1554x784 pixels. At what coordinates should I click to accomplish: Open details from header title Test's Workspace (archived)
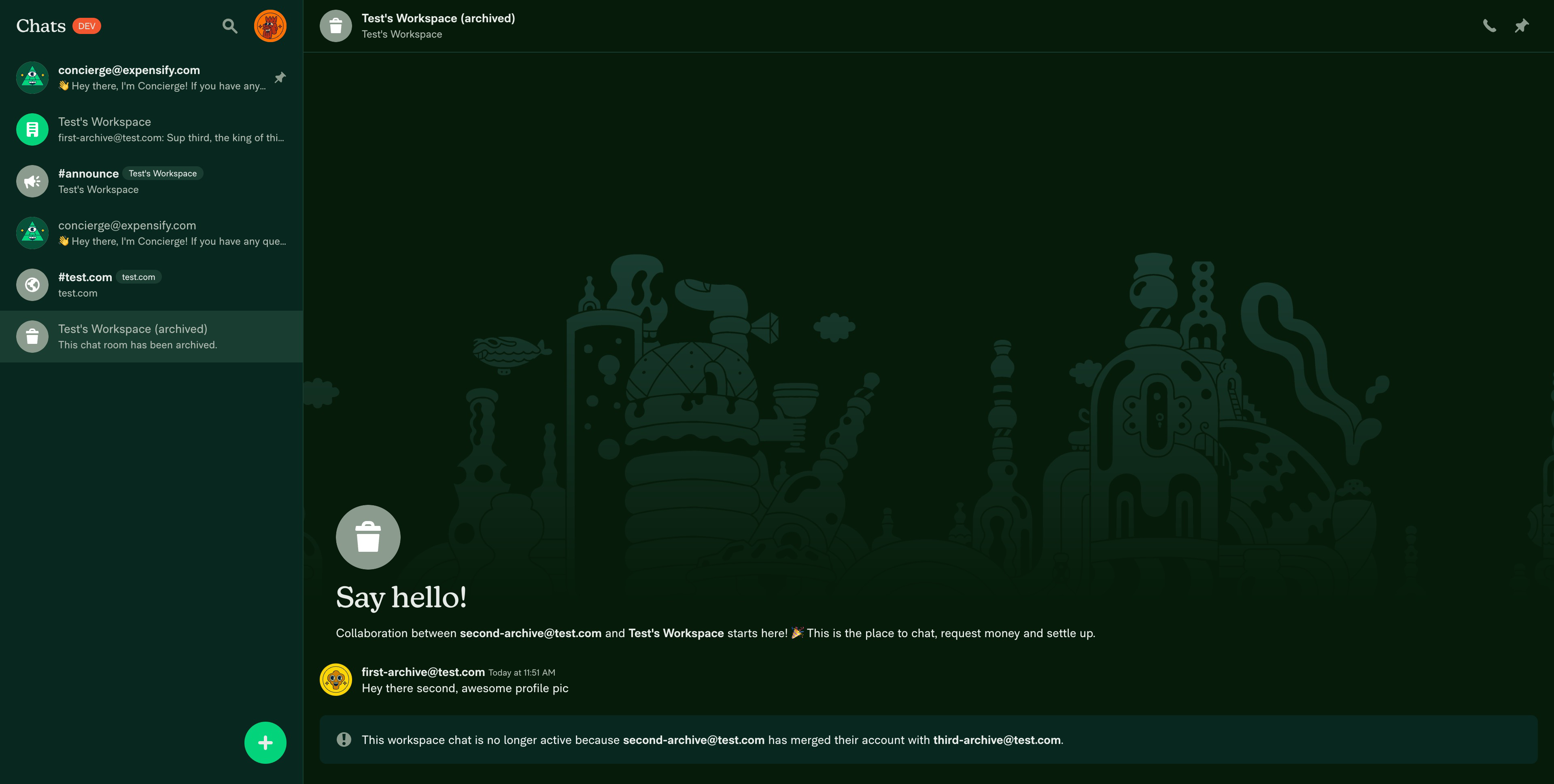click(439, 18)
